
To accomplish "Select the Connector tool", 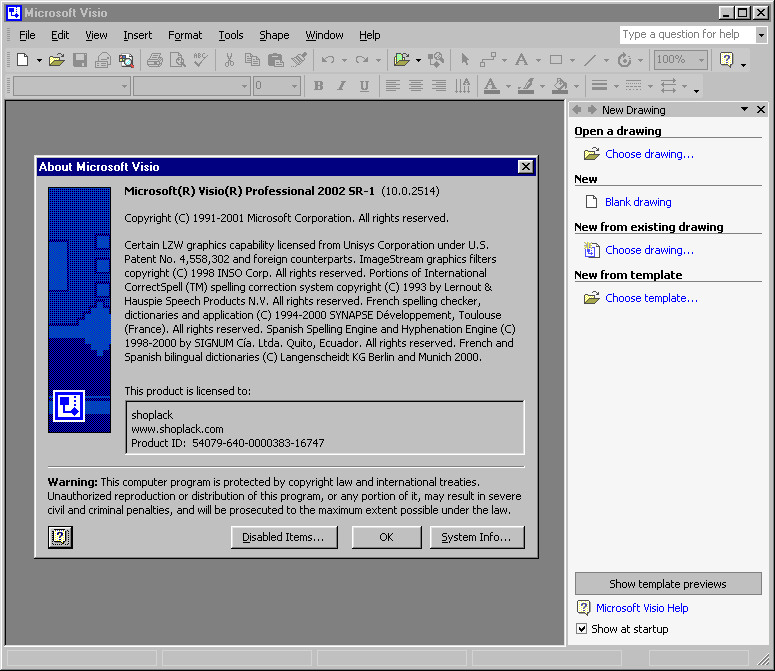I will pos(488,60).
